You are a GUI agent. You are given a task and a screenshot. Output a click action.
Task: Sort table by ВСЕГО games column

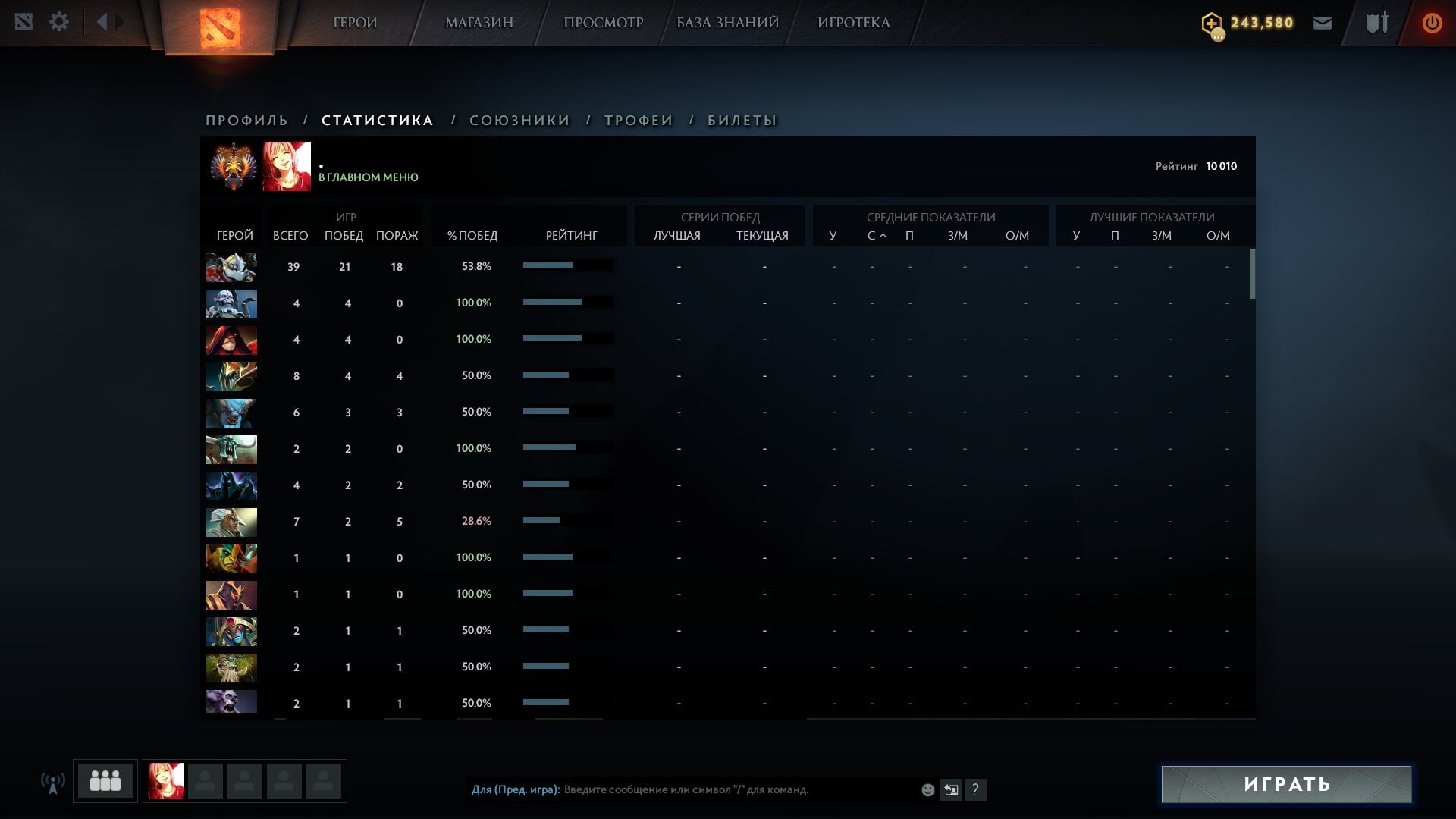[290, 236]
